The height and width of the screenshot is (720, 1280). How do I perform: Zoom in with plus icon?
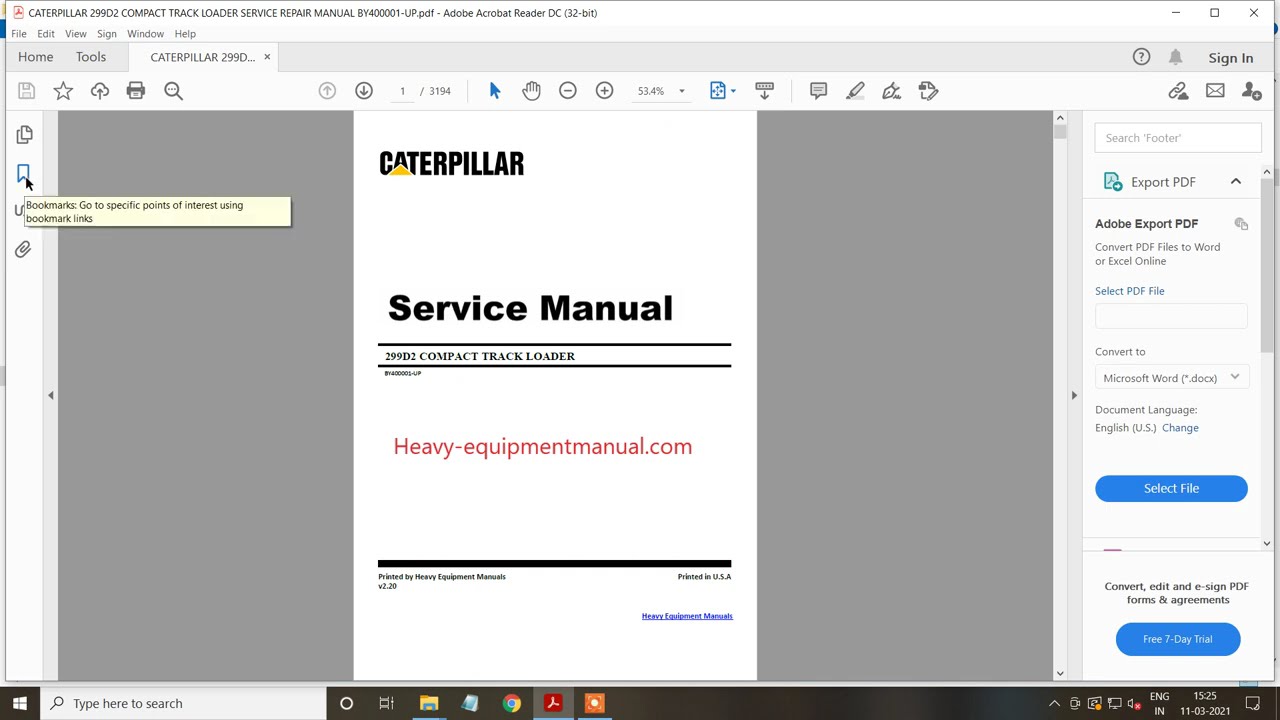[605, 91]
